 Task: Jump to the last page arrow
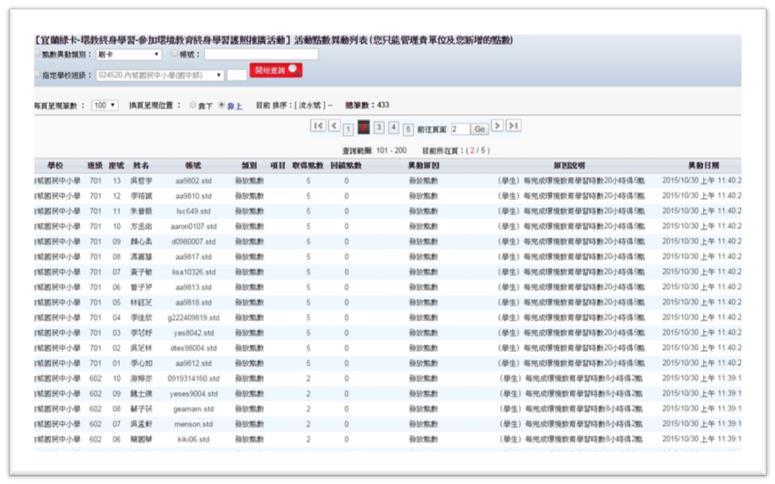513,126
